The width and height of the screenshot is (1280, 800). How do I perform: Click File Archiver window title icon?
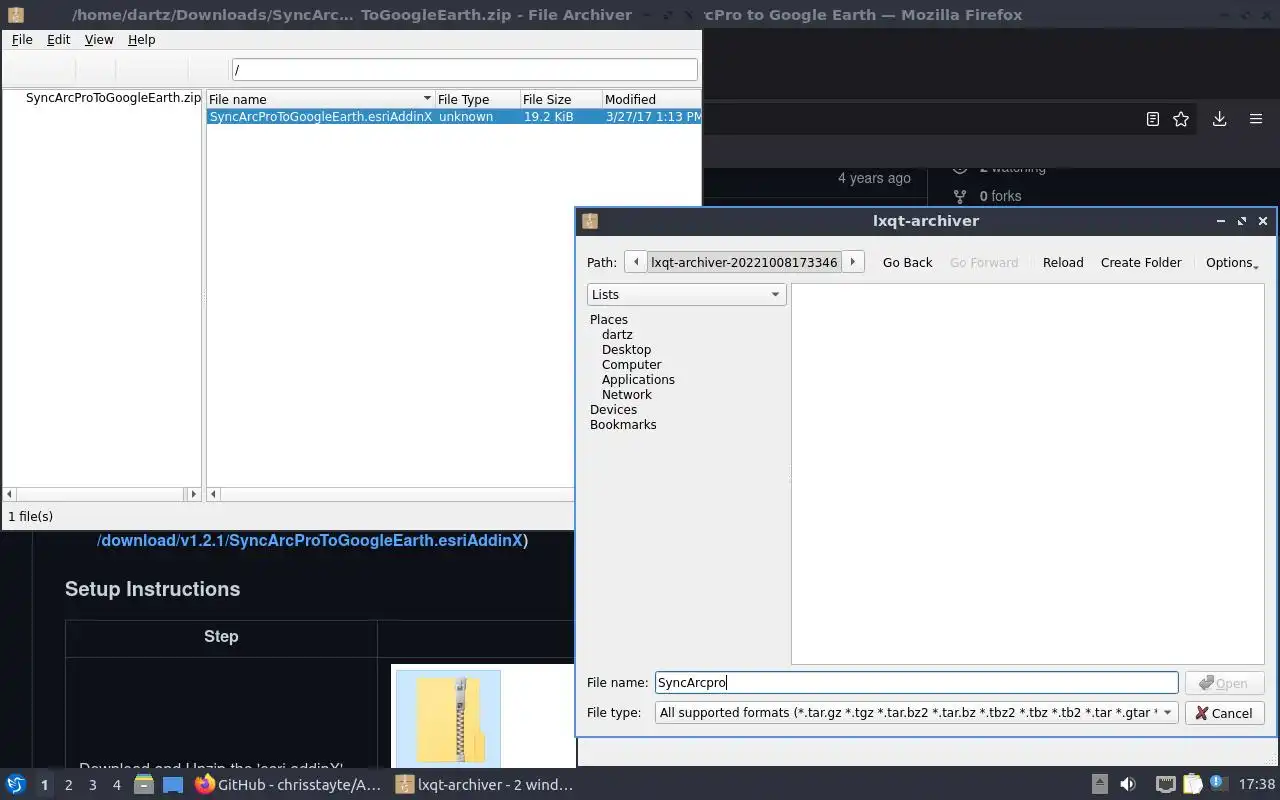pyautogui.click(x=15, y=15)
